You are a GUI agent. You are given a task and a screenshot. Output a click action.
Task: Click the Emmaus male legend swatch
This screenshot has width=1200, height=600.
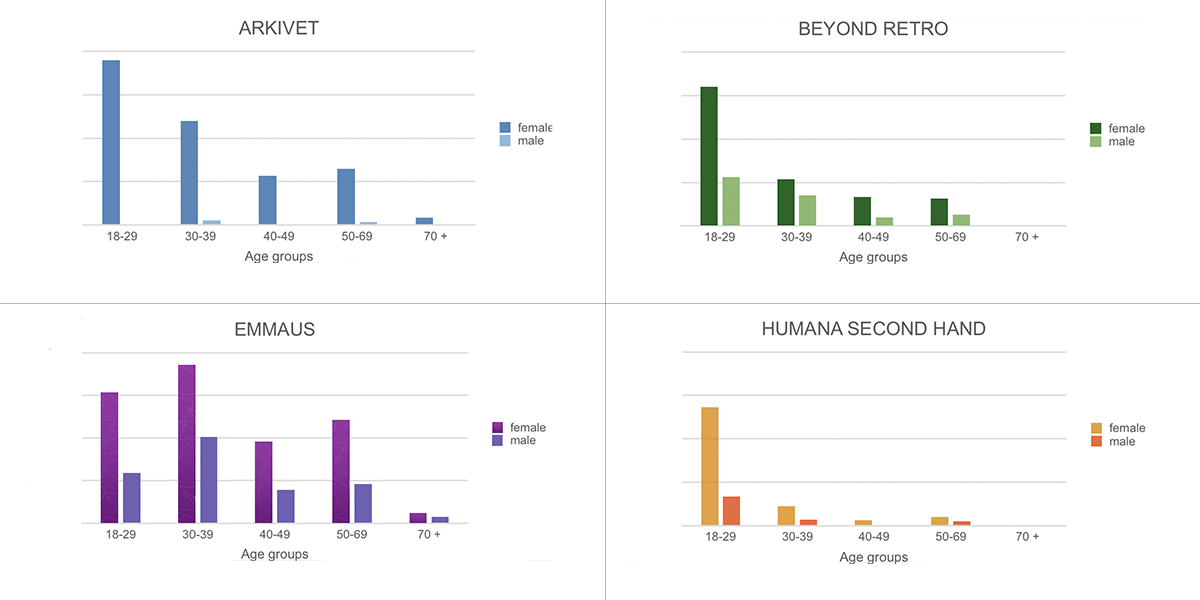pos(498,441)
